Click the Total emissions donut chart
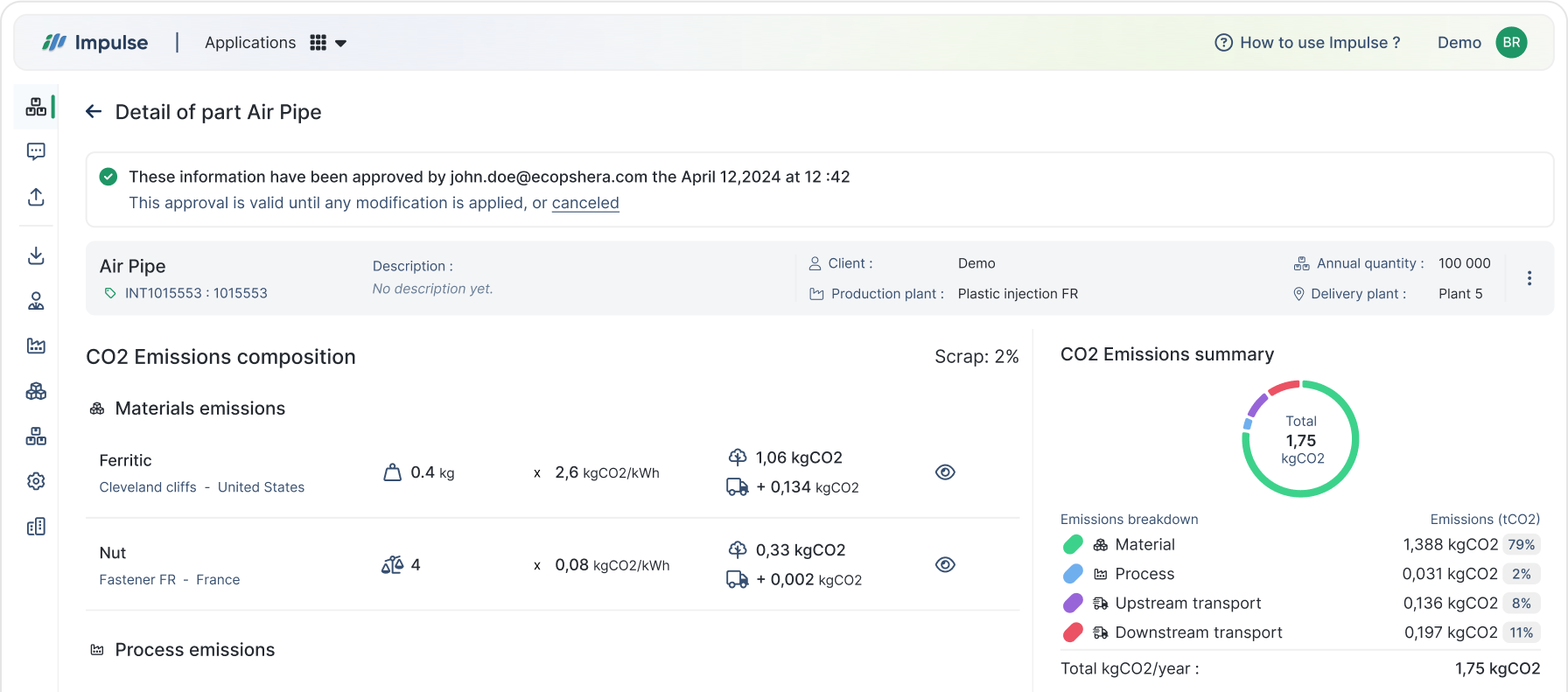The height and width of the screenshot is (692, 1568). pyautogui.click(x=1301, y=439)
